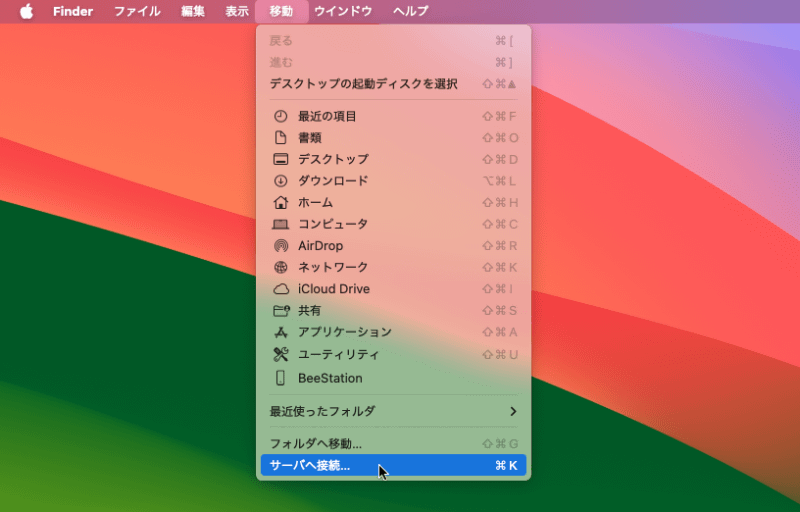Open the ヘルプ menu
Viewport: 800px width, 512px height.
tap(411, 11)
